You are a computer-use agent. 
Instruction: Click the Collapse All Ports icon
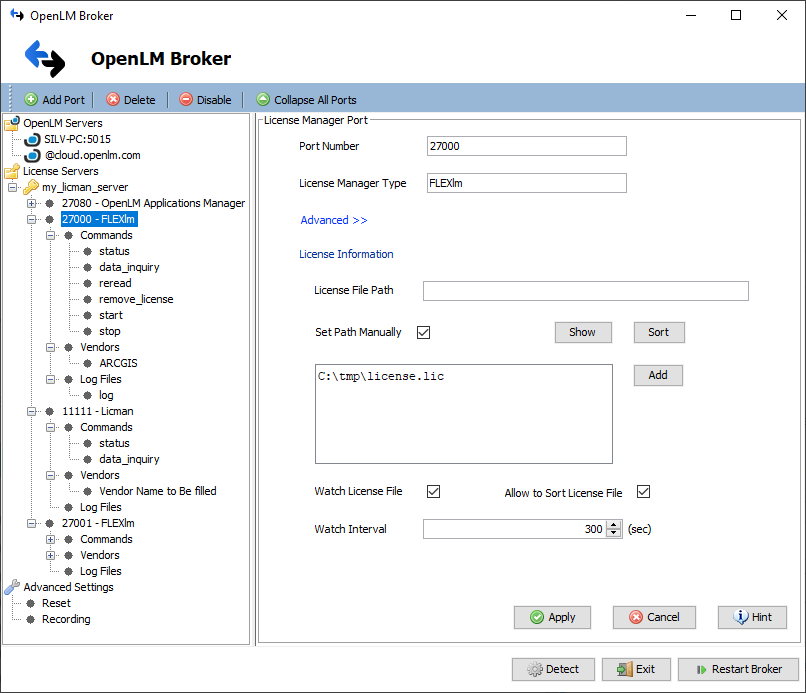pyautogui.click(x=263, y=99)
